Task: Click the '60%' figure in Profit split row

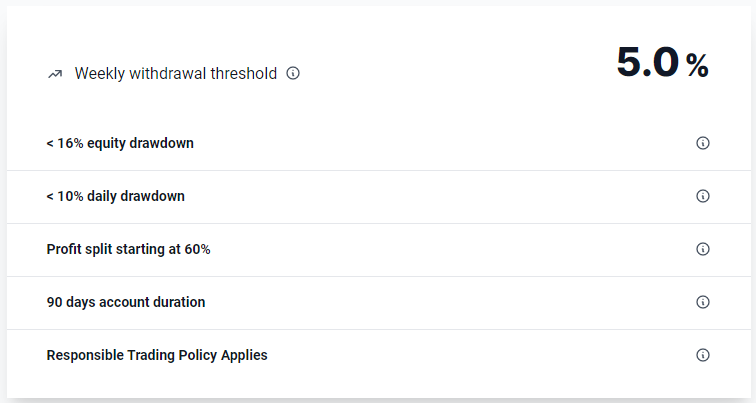Action: click(196, 249)
